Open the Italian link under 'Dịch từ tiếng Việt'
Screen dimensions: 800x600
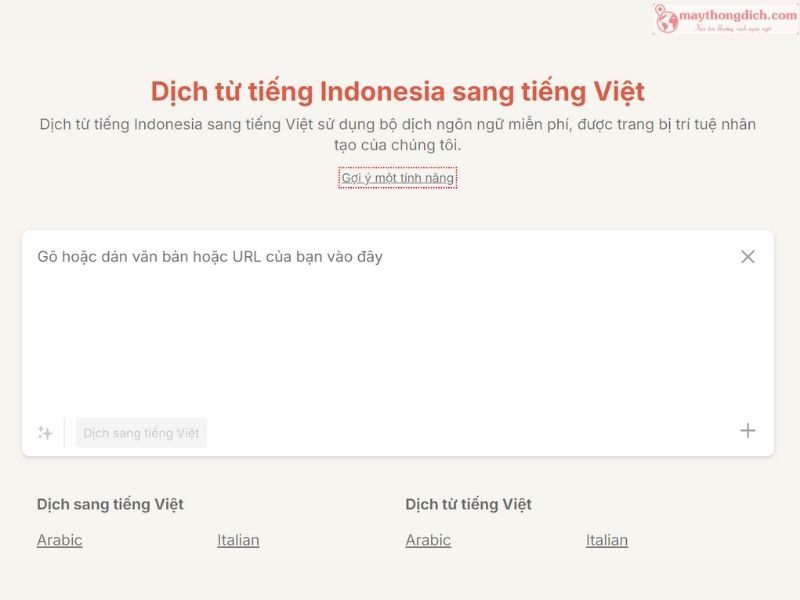point(607,540)
